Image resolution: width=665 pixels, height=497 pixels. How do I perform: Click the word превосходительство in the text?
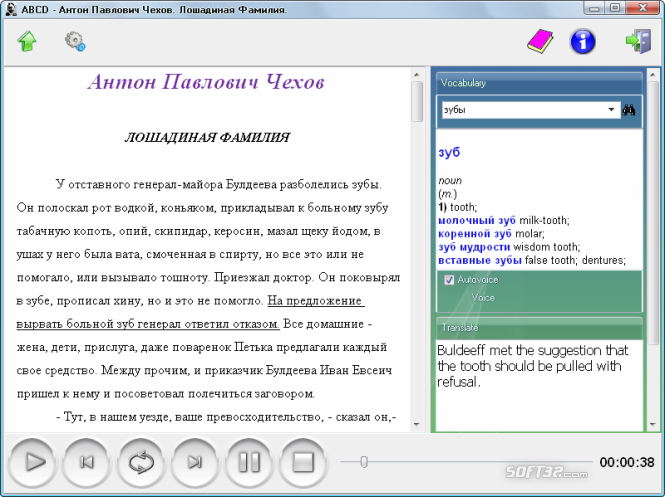pyautogui.click(x=263, y=417)
